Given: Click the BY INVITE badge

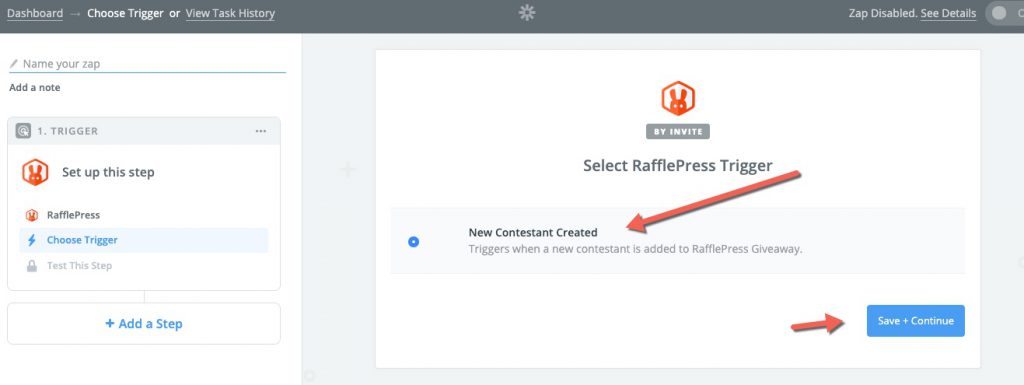Looking at the screenshot, I should (x=678, y=131).
